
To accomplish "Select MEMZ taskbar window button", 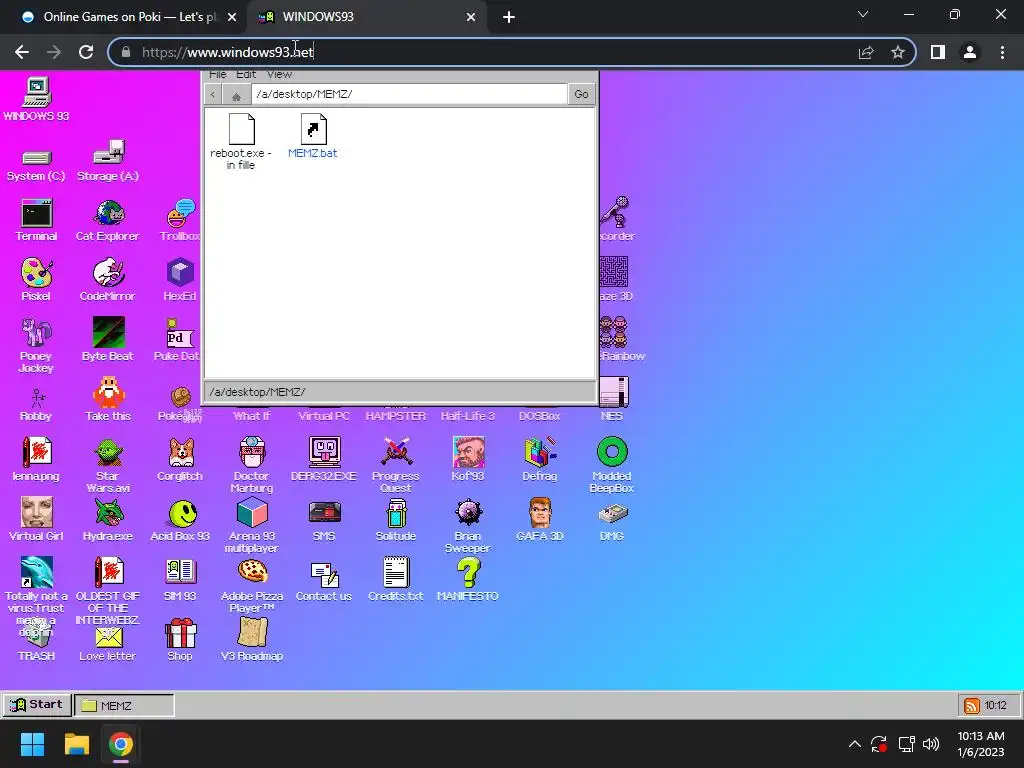I will [x=125, y=705].
